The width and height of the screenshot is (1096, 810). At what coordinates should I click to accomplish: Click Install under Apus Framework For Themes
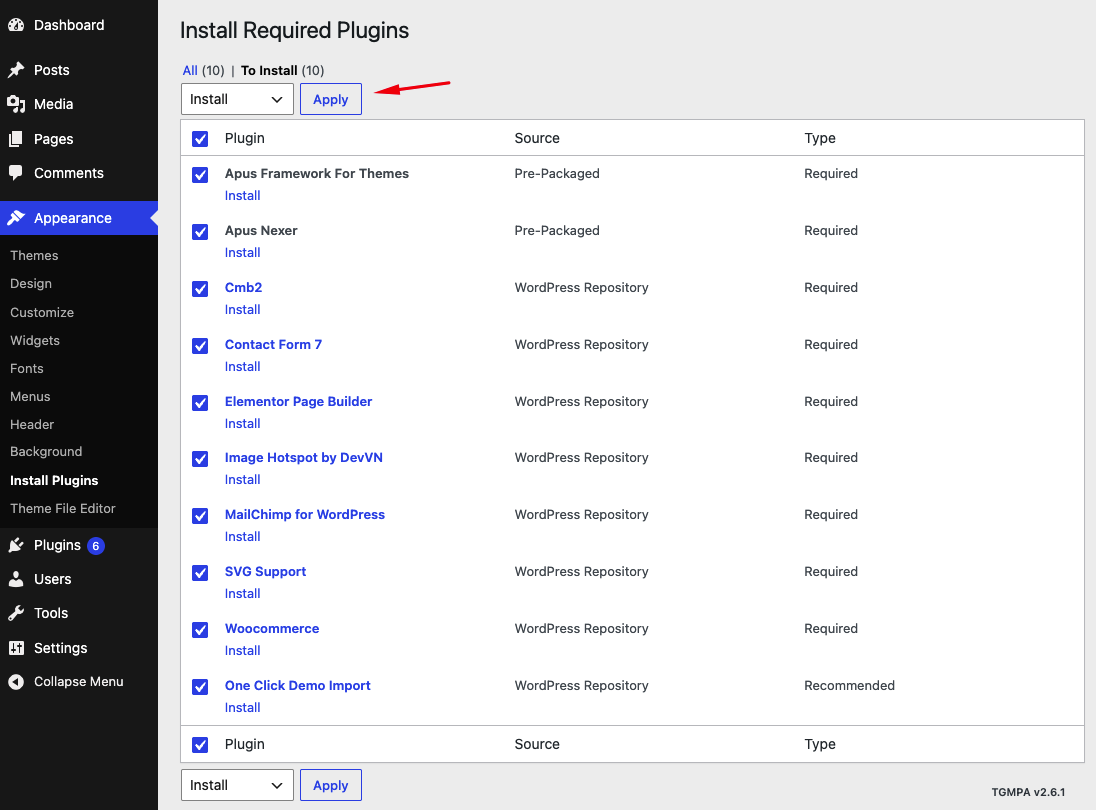click(243, 196)
